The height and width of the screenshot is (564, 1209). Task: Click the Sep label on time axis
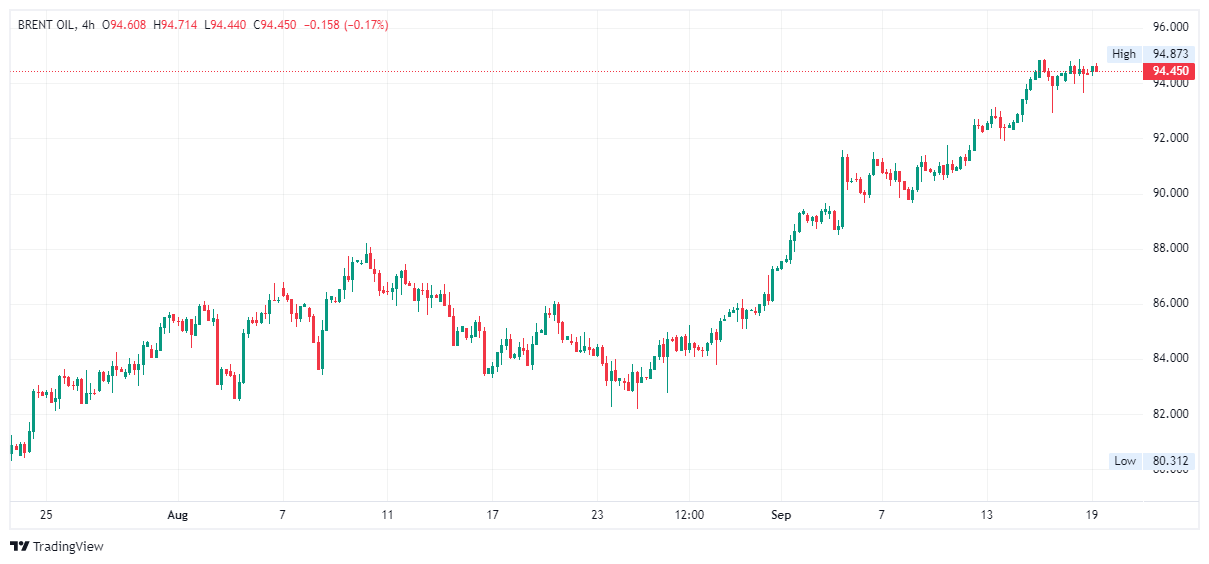coord(781,515)
